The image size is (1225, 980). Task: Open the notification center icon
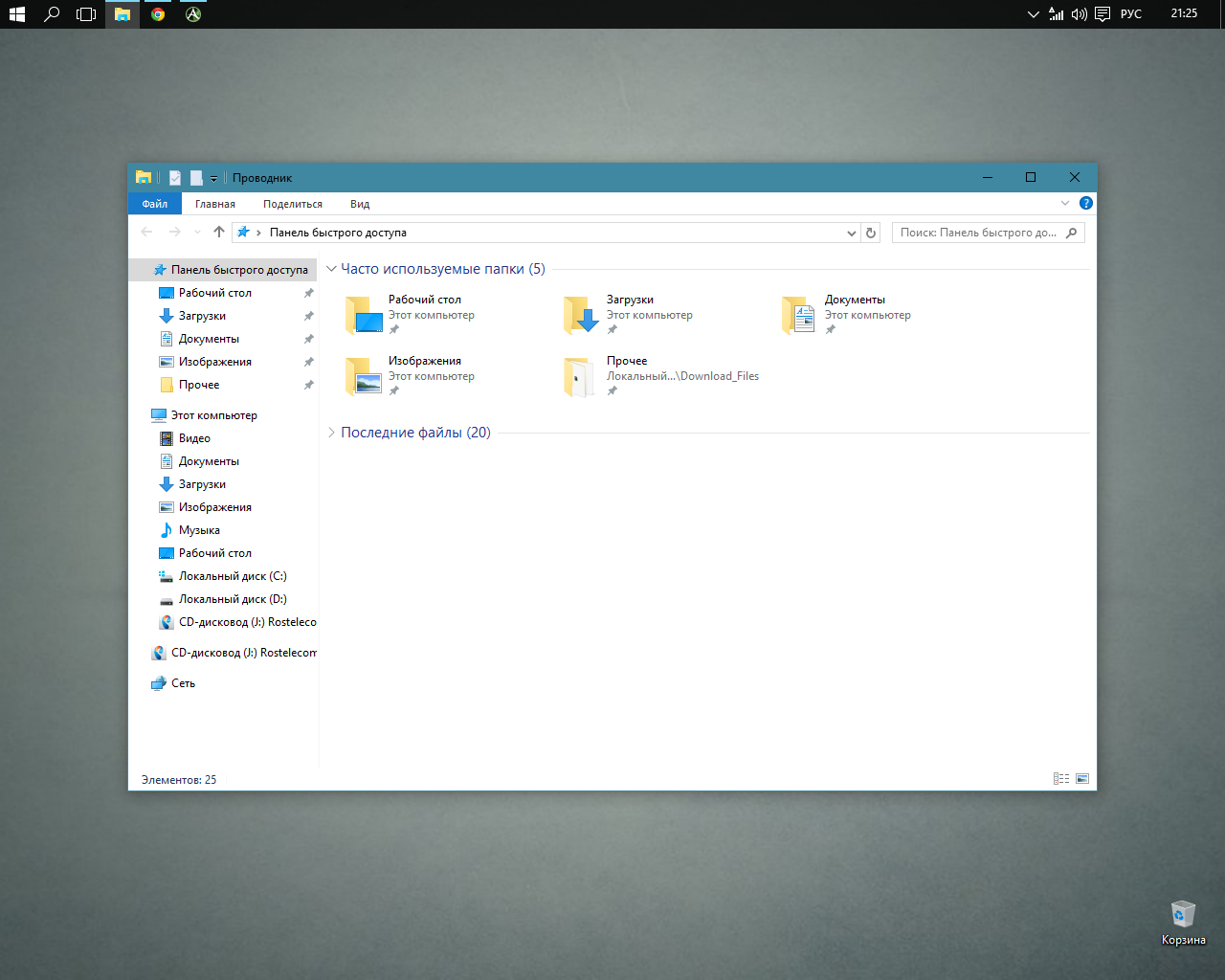click(x=1102, y=14)
